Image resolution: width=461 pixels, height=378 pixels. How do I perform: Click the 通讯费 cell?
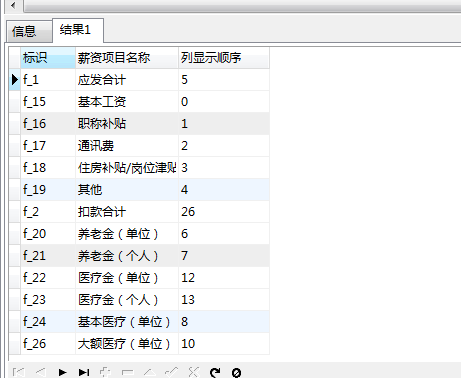coord(127,146)
